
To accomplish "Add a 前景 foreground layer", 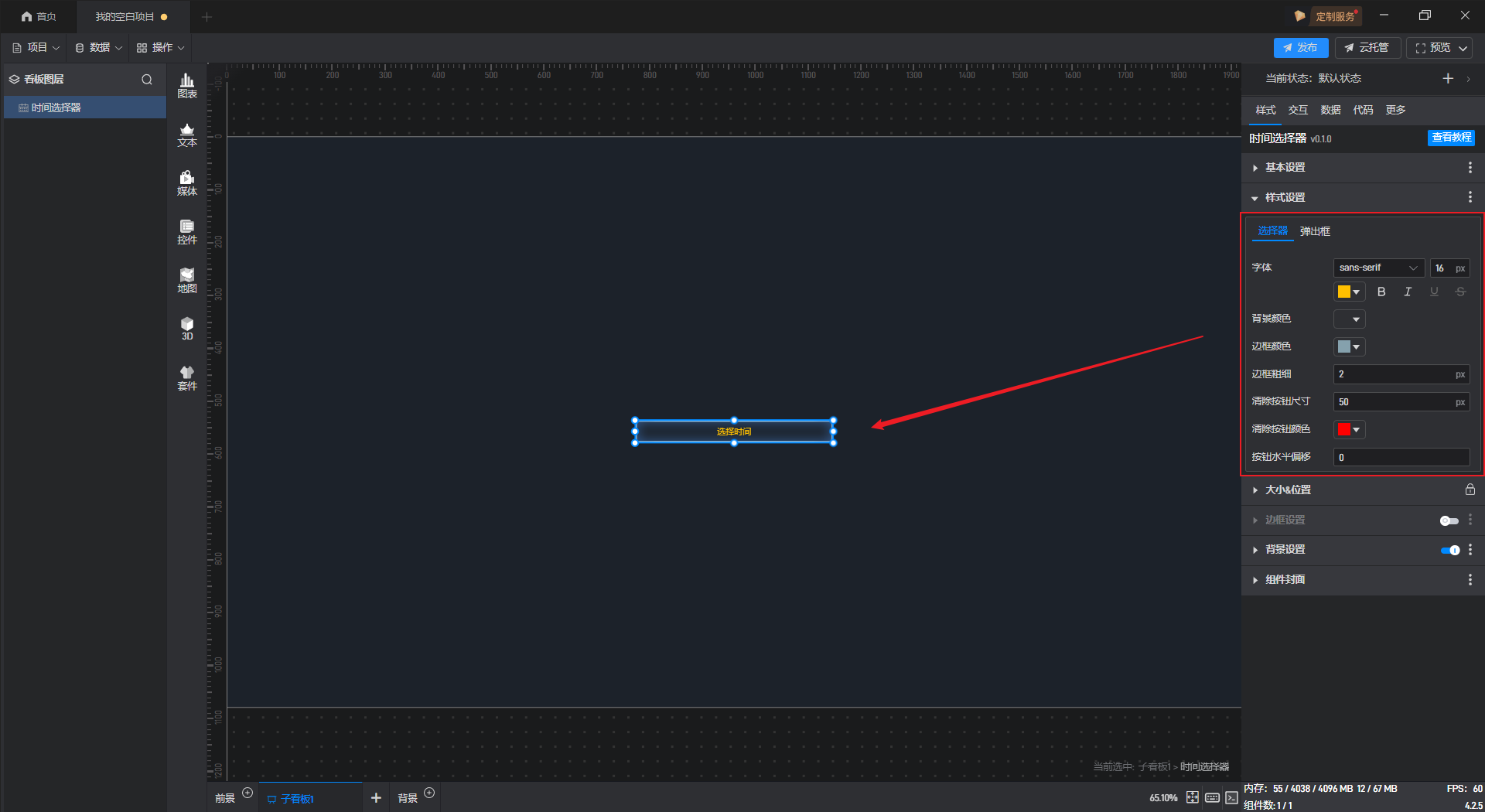I will [247, 793].
